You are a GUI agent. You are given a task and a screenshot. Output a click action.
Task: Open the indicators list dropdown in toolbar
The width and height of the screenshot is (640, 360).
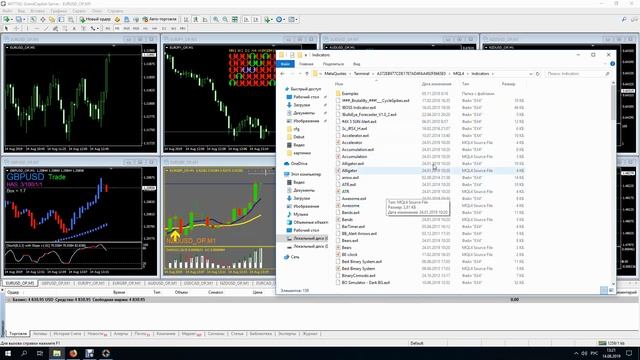268,20
